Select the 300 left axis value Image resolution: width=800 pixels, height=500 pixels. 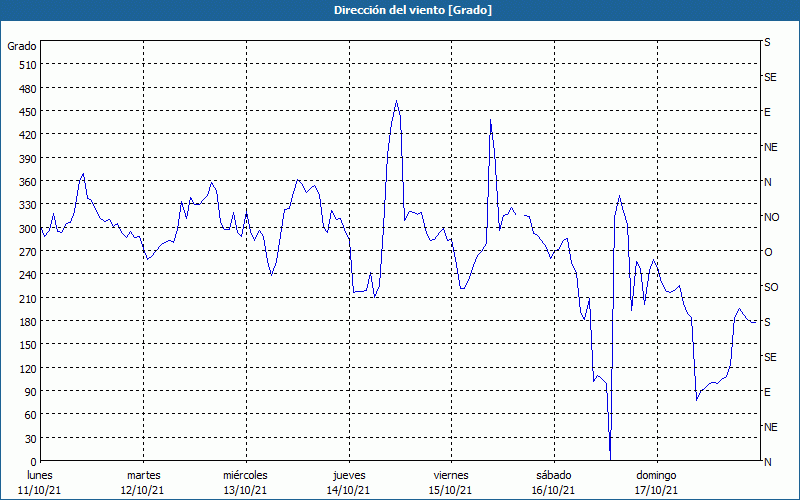click(x=28, y=229)
